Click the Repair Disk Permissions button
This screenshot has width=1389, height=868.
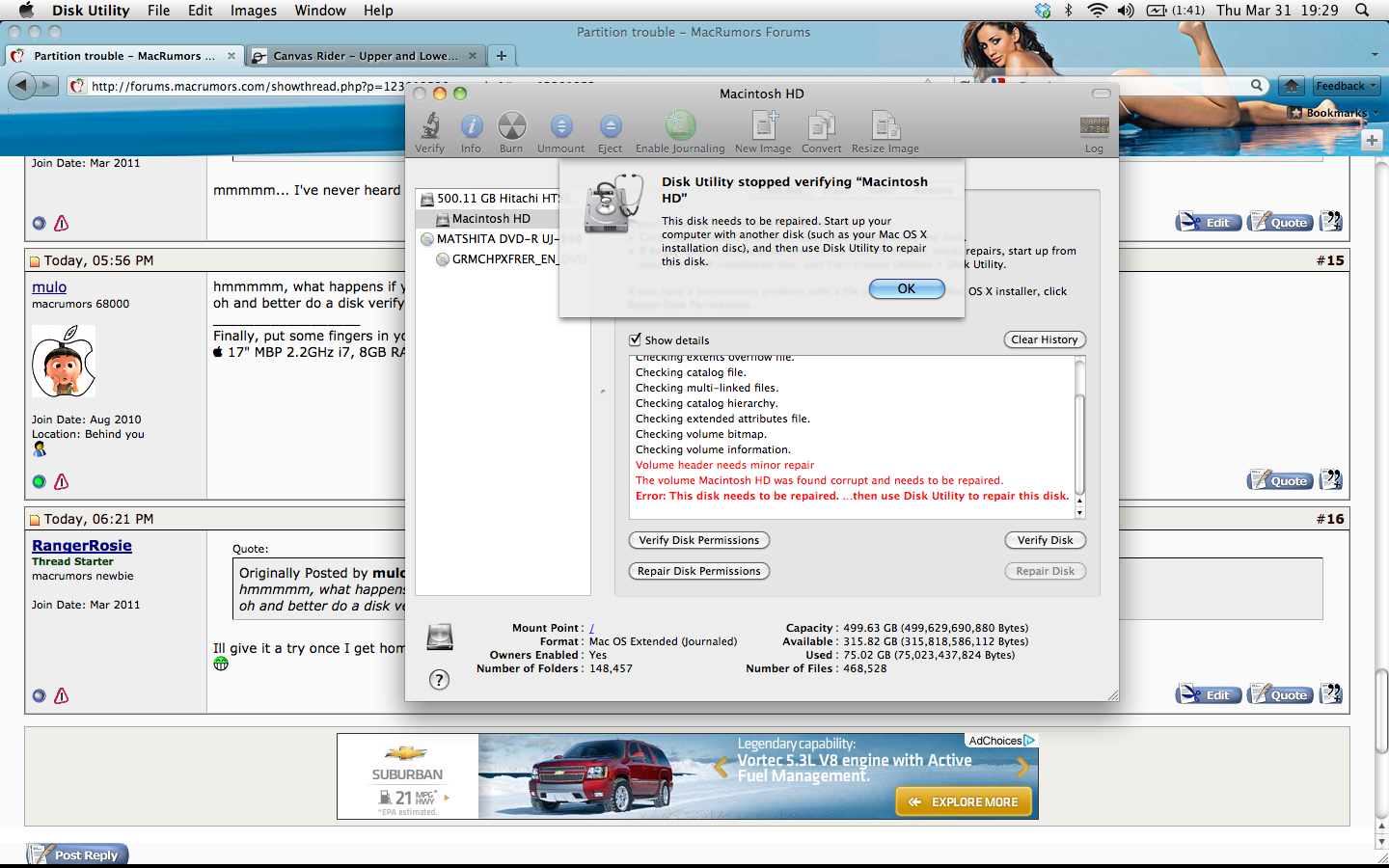coord(699,571)
